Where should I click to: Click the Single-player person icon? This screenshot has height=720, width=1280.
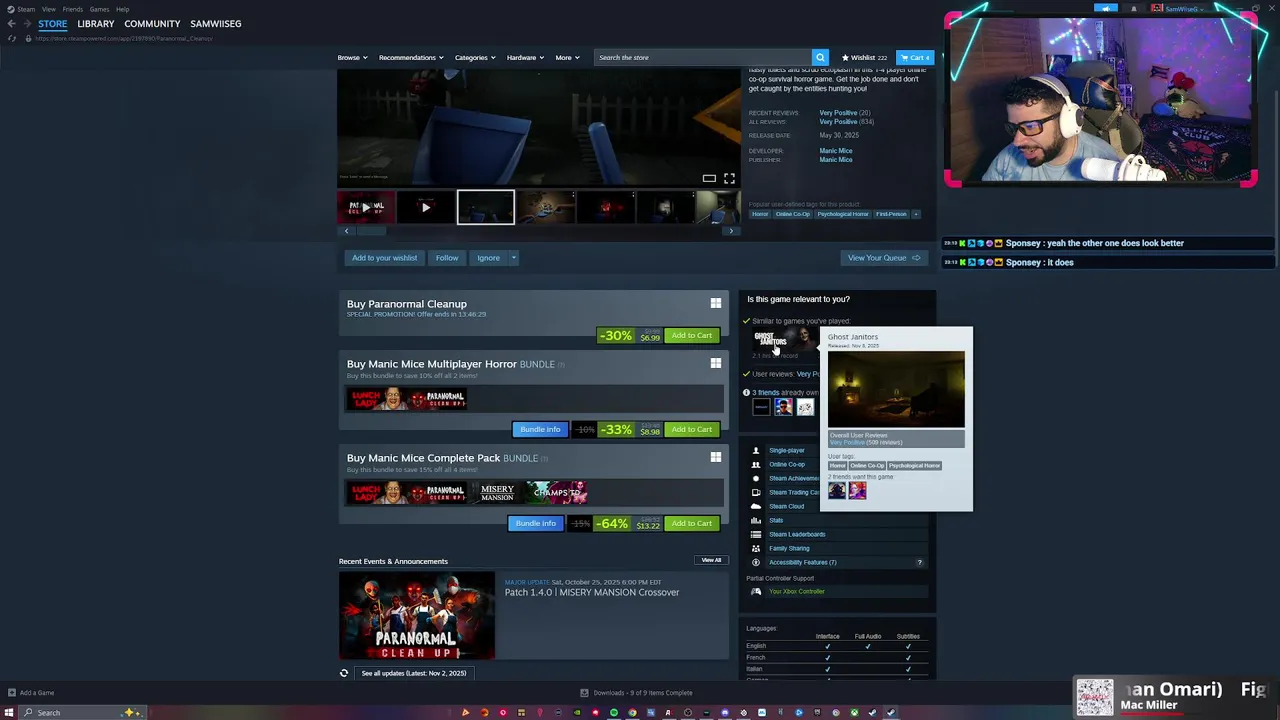coord(756,450)
